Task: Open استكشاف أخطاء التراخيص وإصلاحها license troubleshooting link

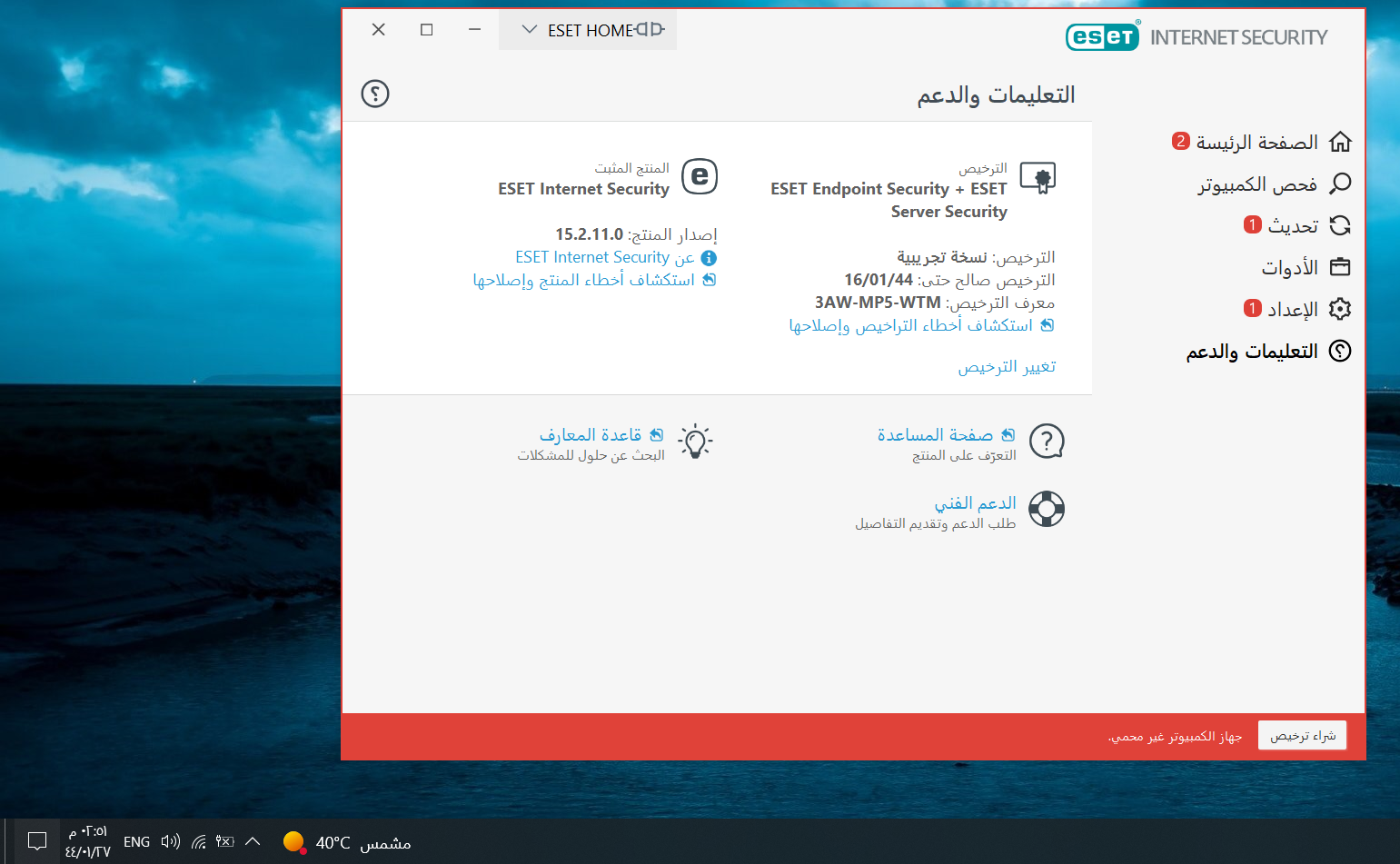Action: pos(911,325)
